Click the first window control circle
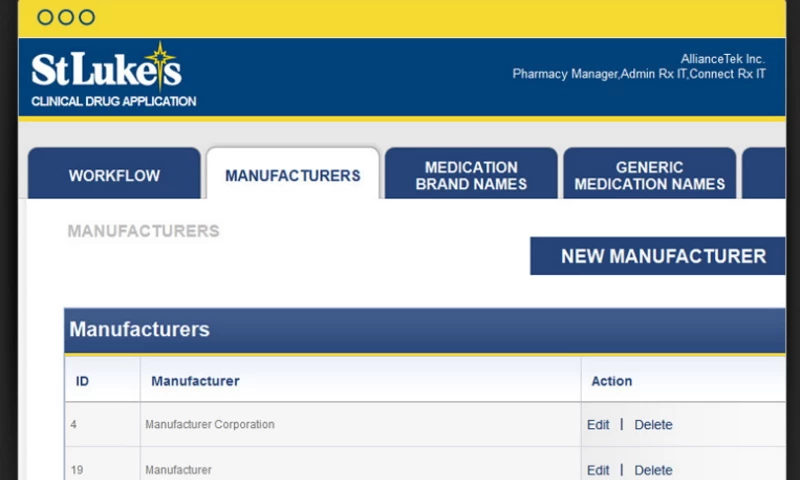 [x=45, y=17]
